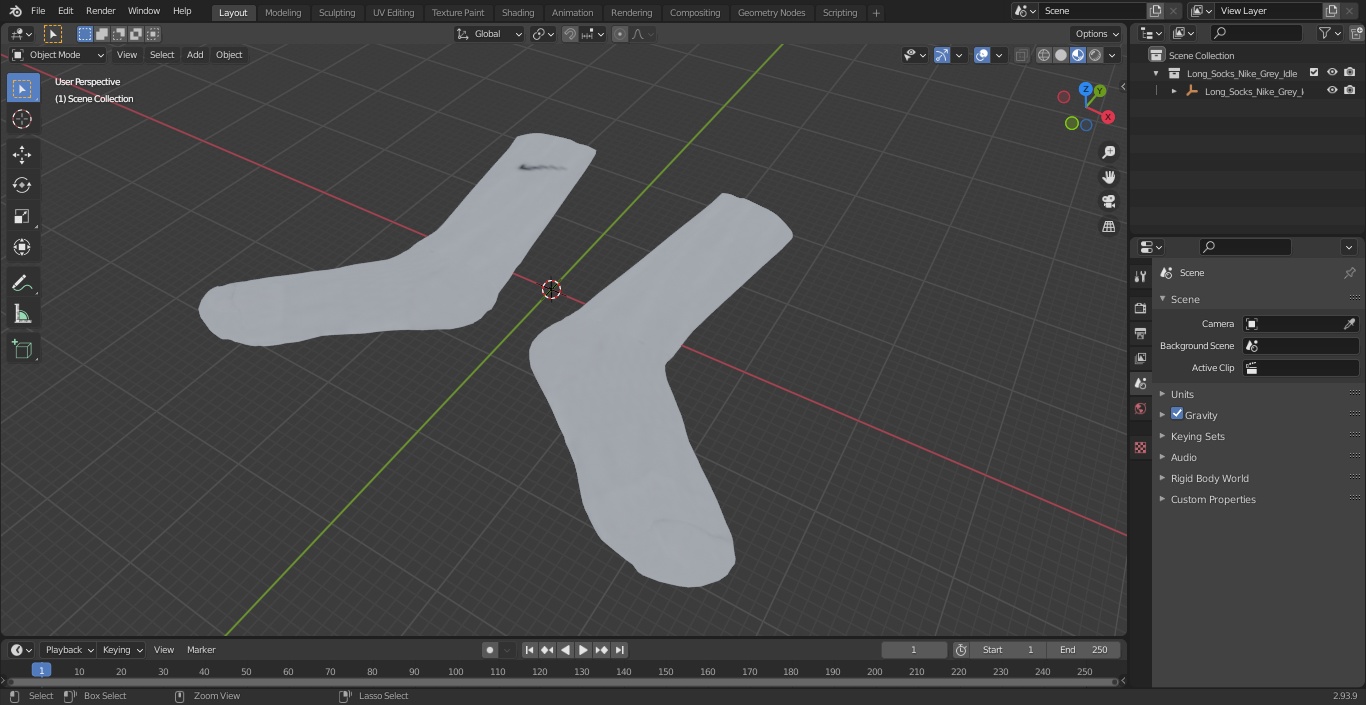This screenshot has width=1366, height=705.
Task: Click the X axis on navigation gizmo
Action: coord(1108,117)
